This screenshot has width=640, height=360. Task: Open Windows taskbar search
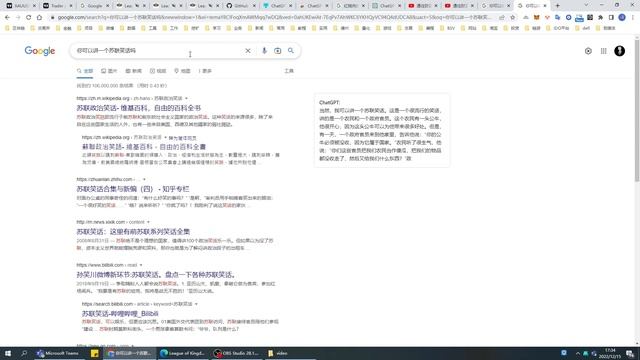(x=24, y=353)
